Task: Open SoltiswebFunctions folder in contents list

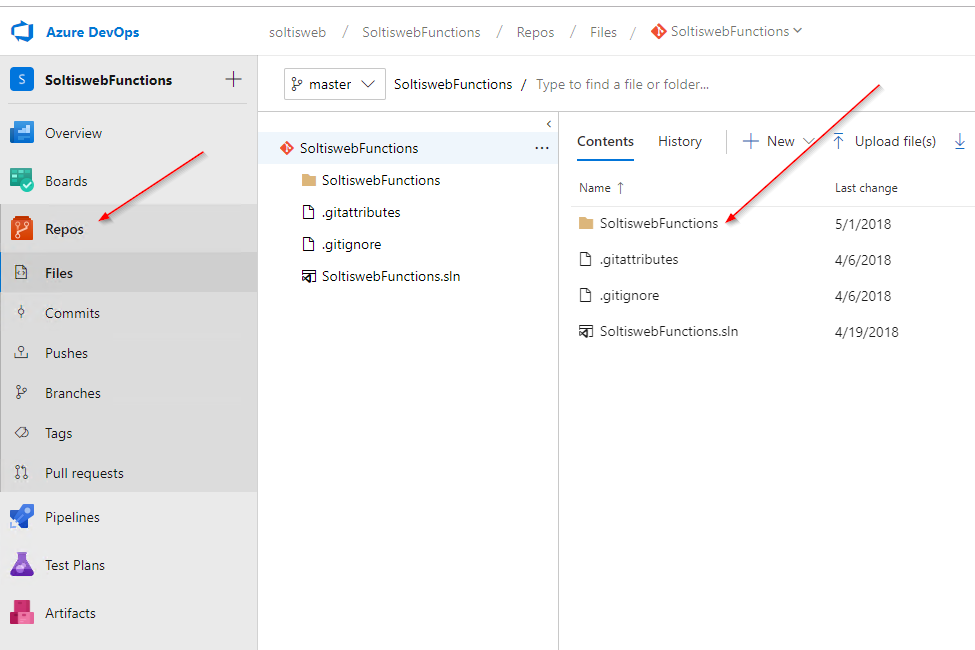Action: (658, 223)
